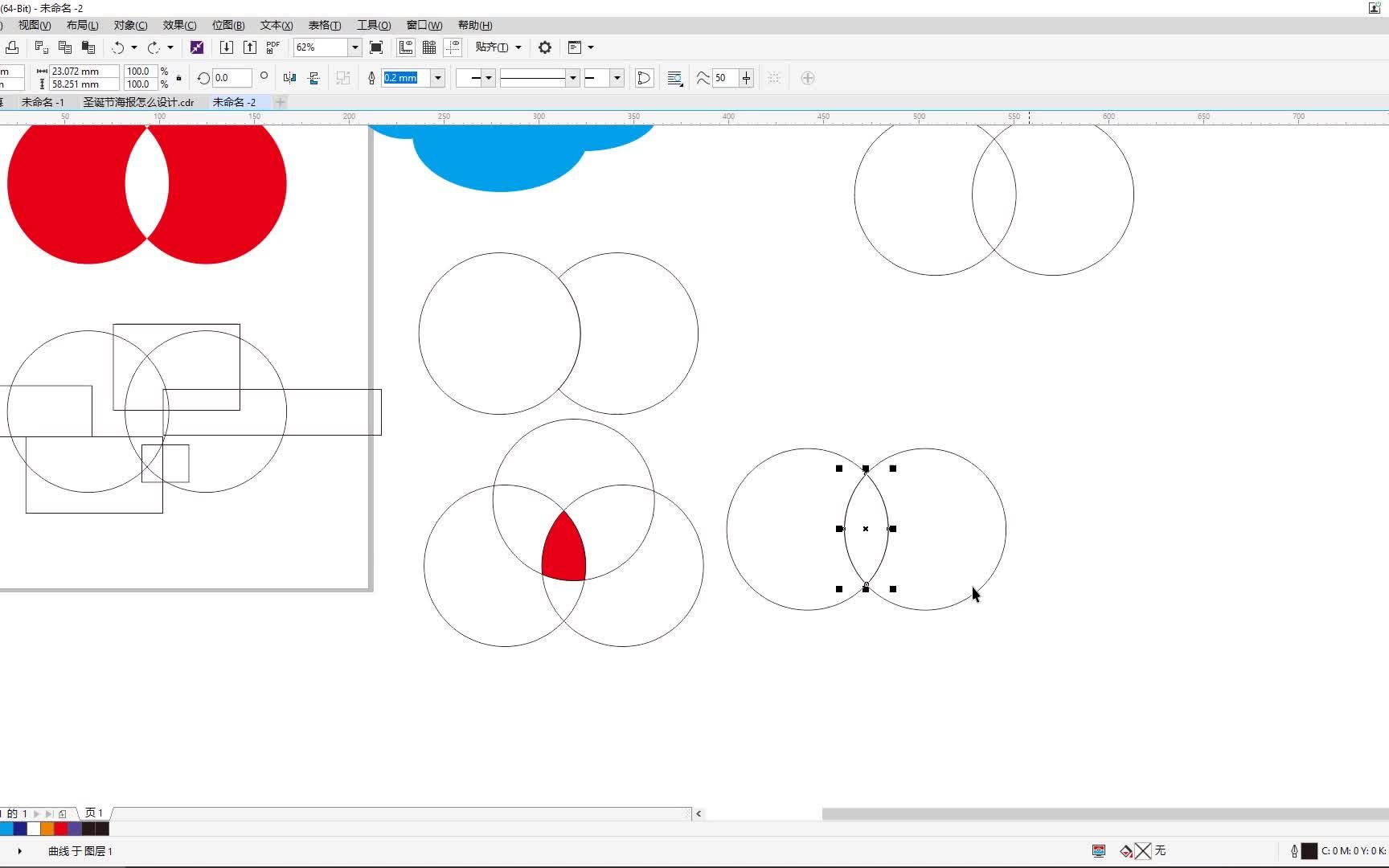Image resolution: width=1389 pixels, height=868 pixels.
Task: Click the Print icon
Action: click(12, 47)
